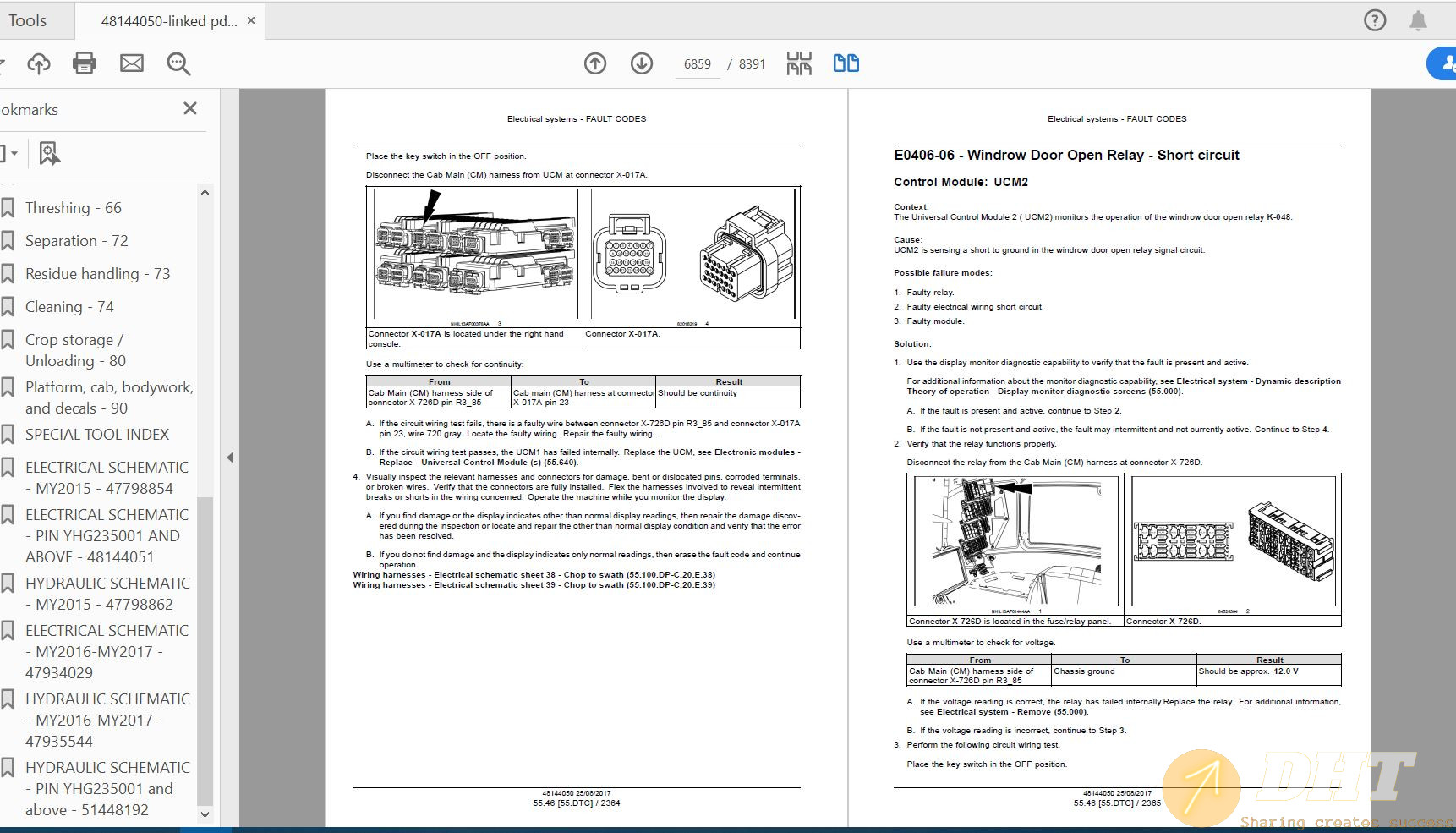Click the bookmarks panel scrollbar thumb
Screen dimensions: 1456x833
[x=205, y=651]
